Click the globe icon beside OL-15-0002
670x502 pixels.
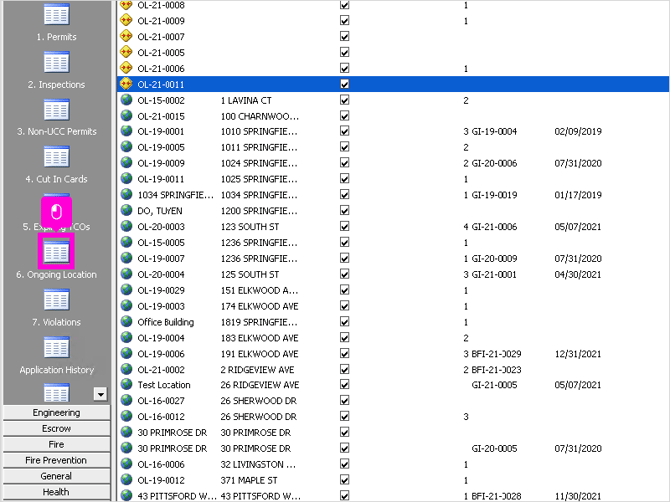(x=126, y=100)
